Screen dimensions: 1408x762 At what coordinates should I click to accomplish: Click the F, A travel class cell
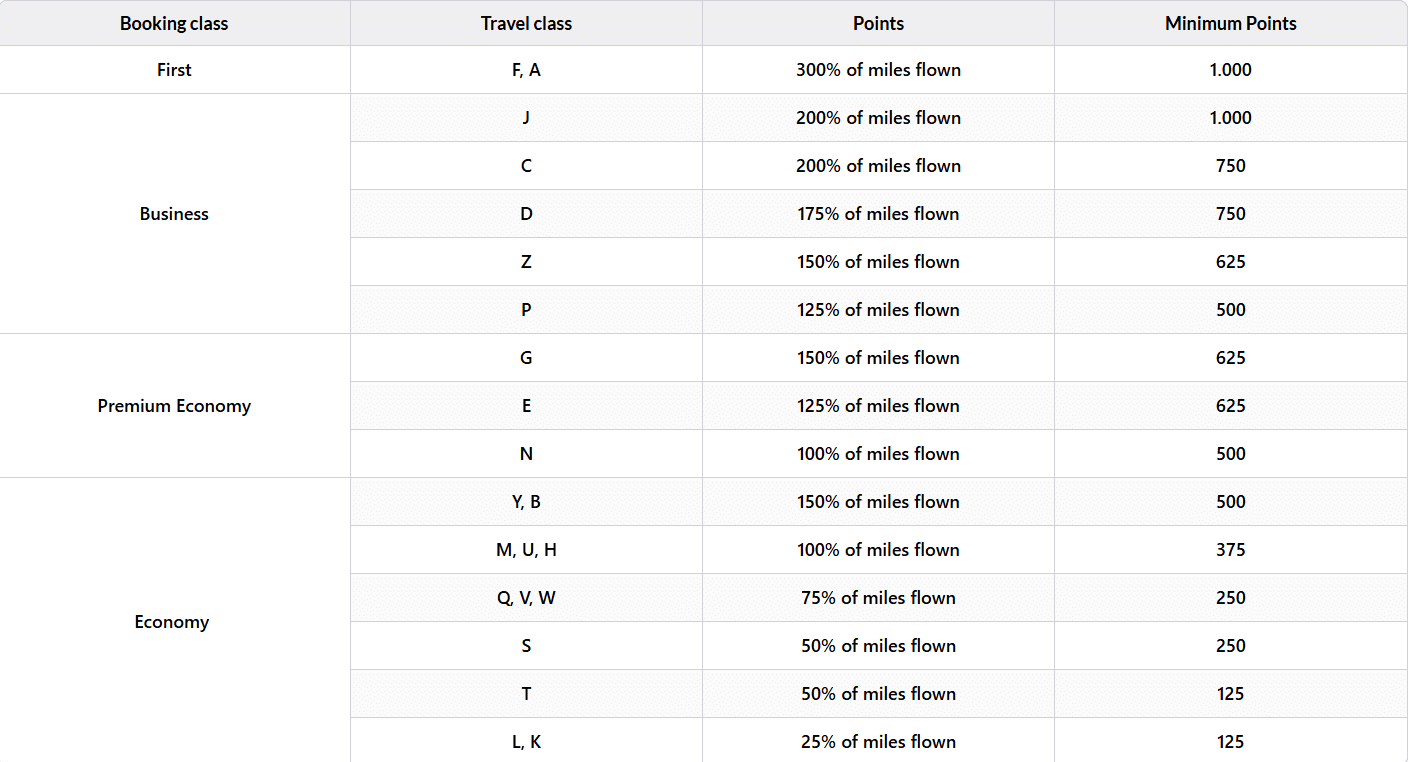[x=526, y=70]
